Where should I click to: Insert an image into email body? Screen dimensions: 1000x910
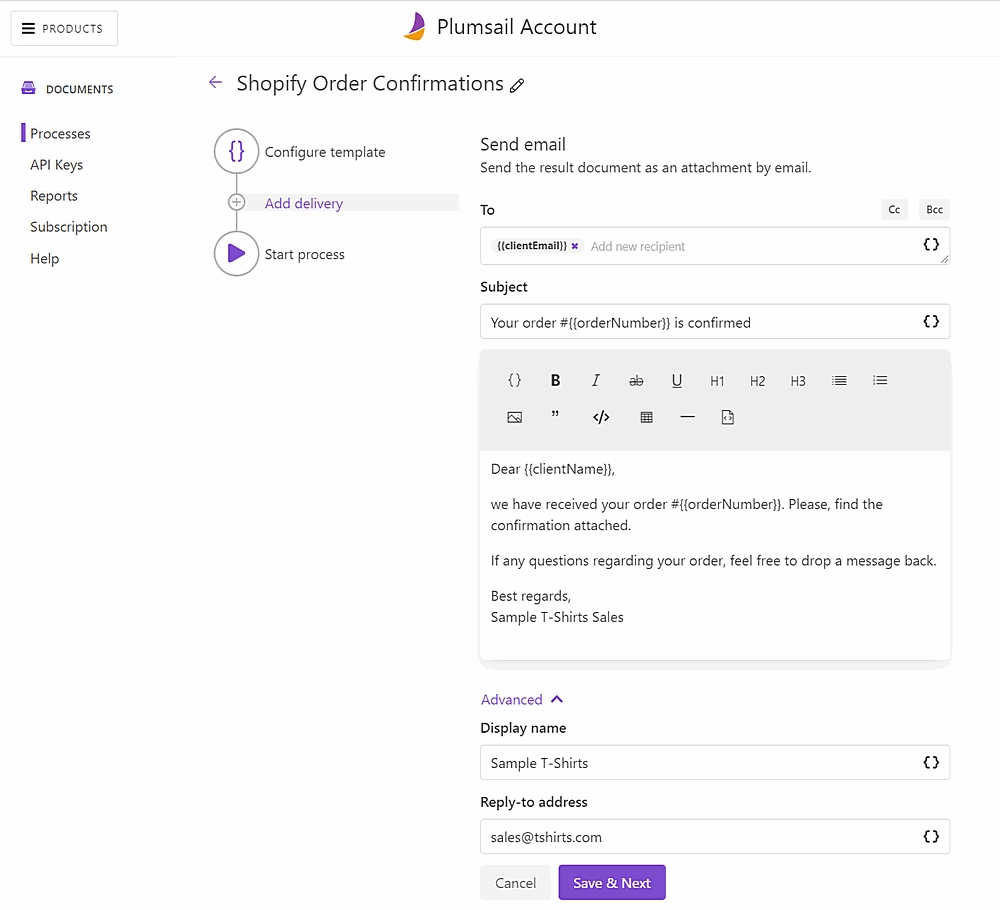point(514,417)
